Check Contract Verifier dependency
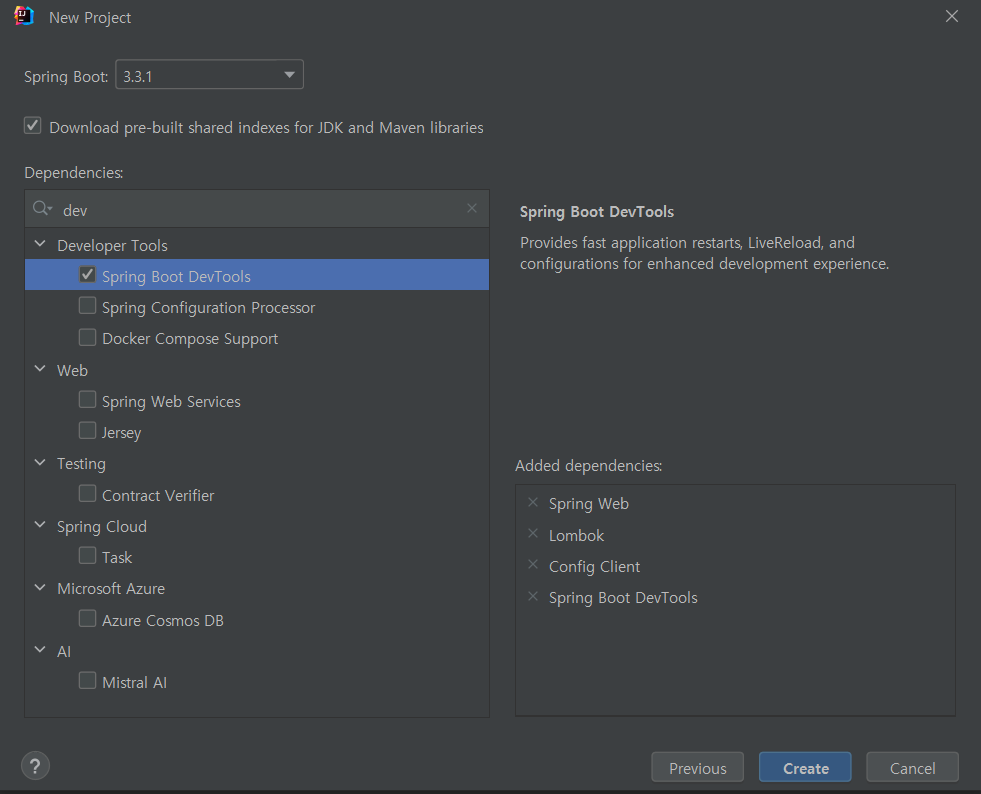The height and width of the screenshot is (794, 981). pyautogui.click(x=88, y=494)
